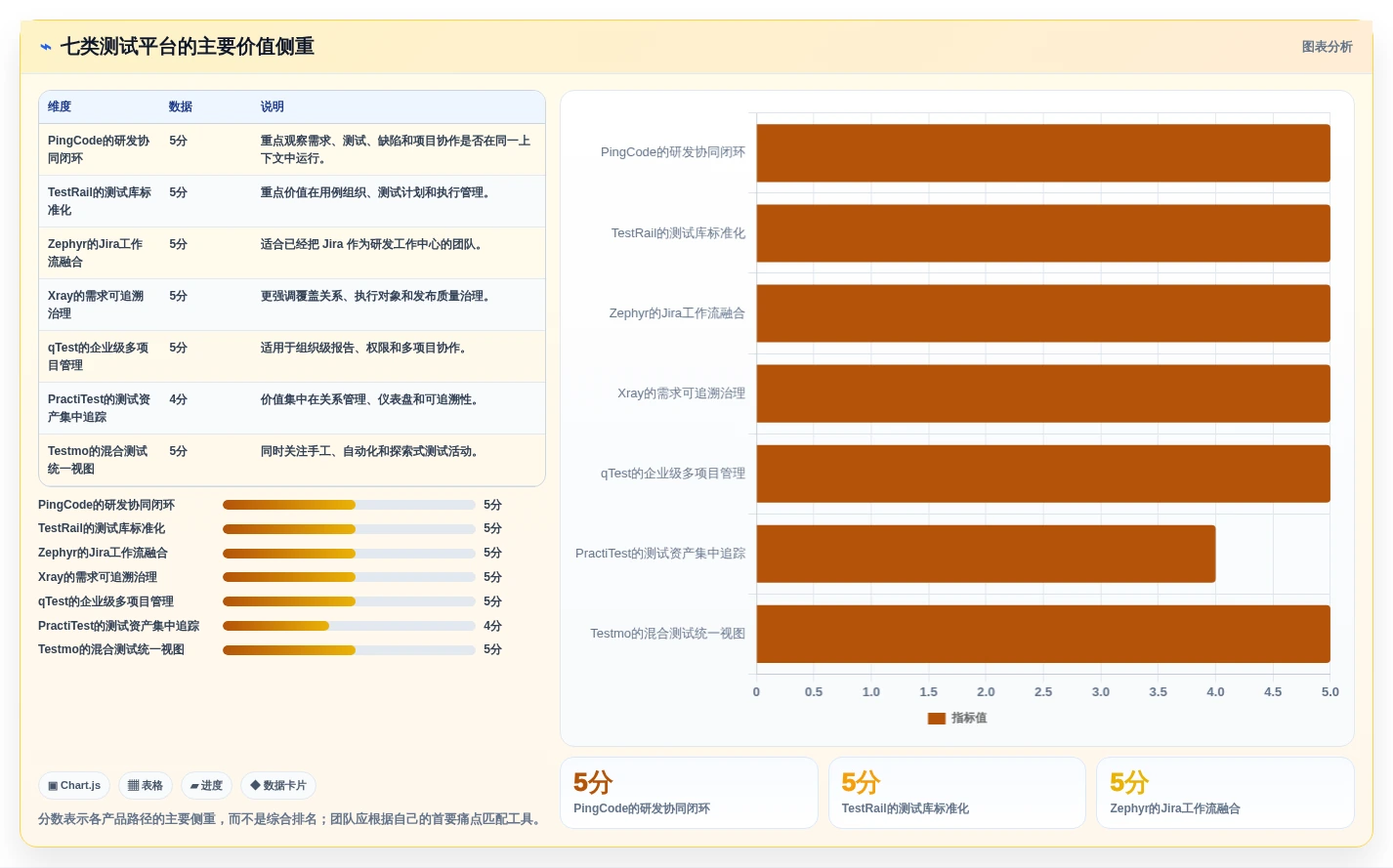The width and height of the screenshot is (1393, 868).
Task: Click the PingCode progress bar
Action: [x=349, y=505]
